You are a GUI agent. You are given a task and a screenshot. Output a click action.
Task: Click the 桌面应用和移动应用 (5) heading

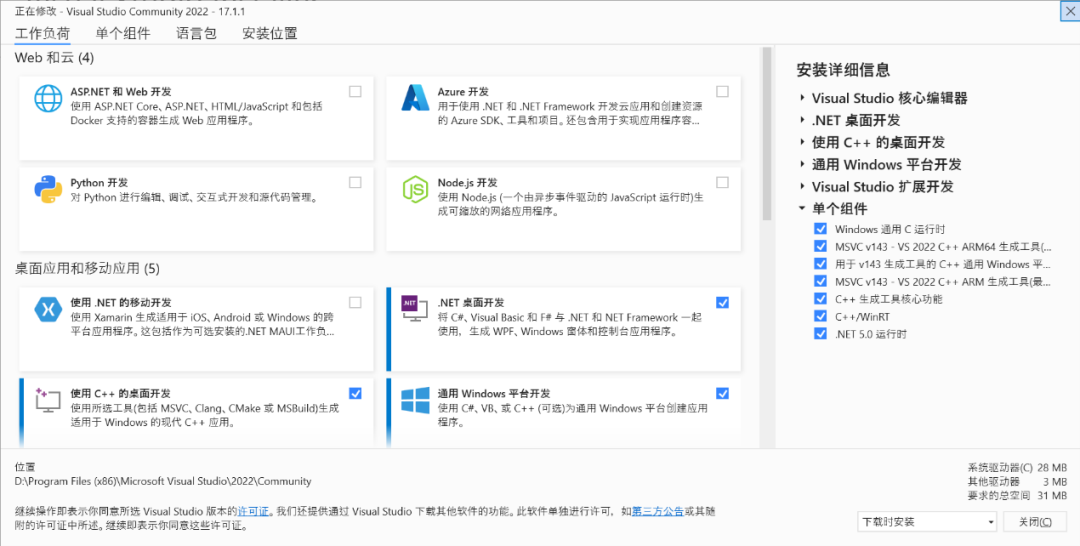pos(87,269)
